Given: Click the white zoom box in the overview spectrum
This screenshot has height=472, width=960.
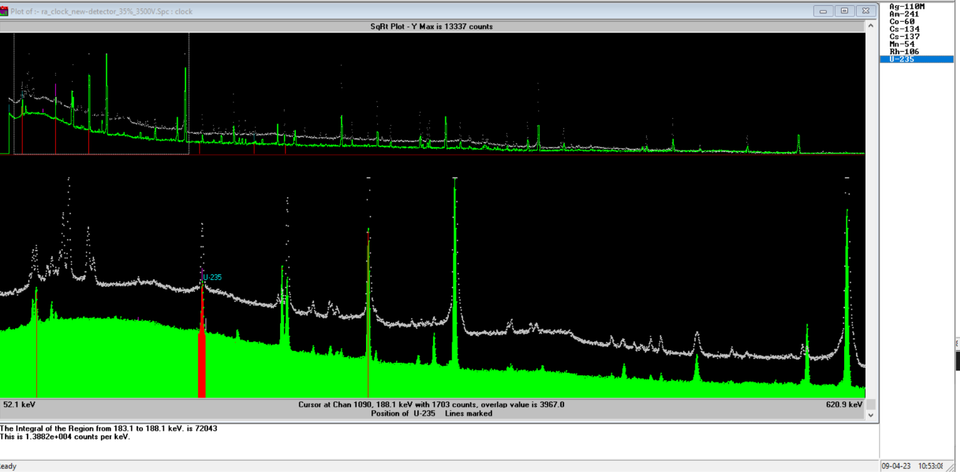Looking at the screenshot, I should coord(100,93).
